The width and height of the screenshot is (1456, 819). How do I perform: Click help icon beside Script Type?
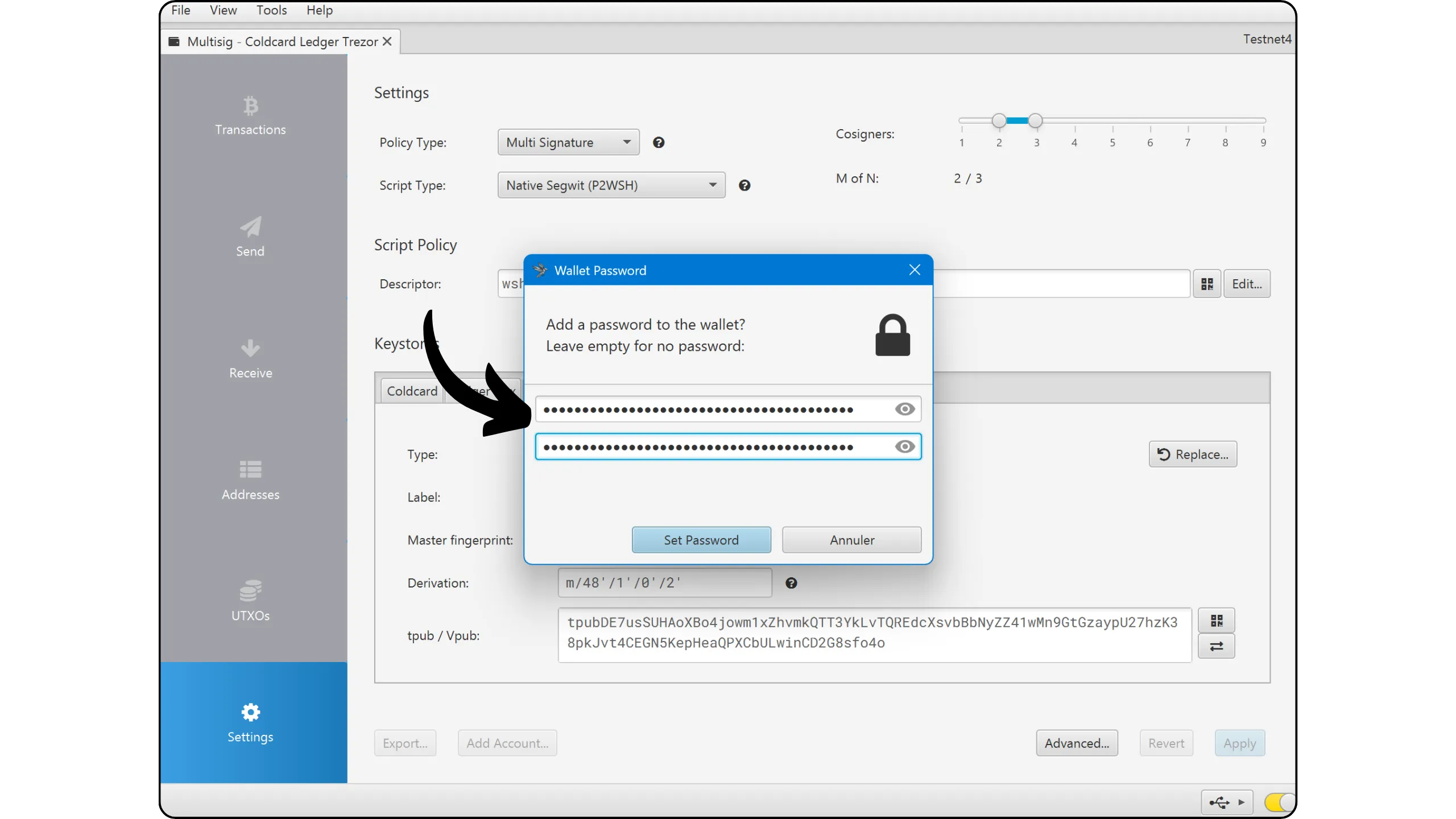click(x=744, y=185)
